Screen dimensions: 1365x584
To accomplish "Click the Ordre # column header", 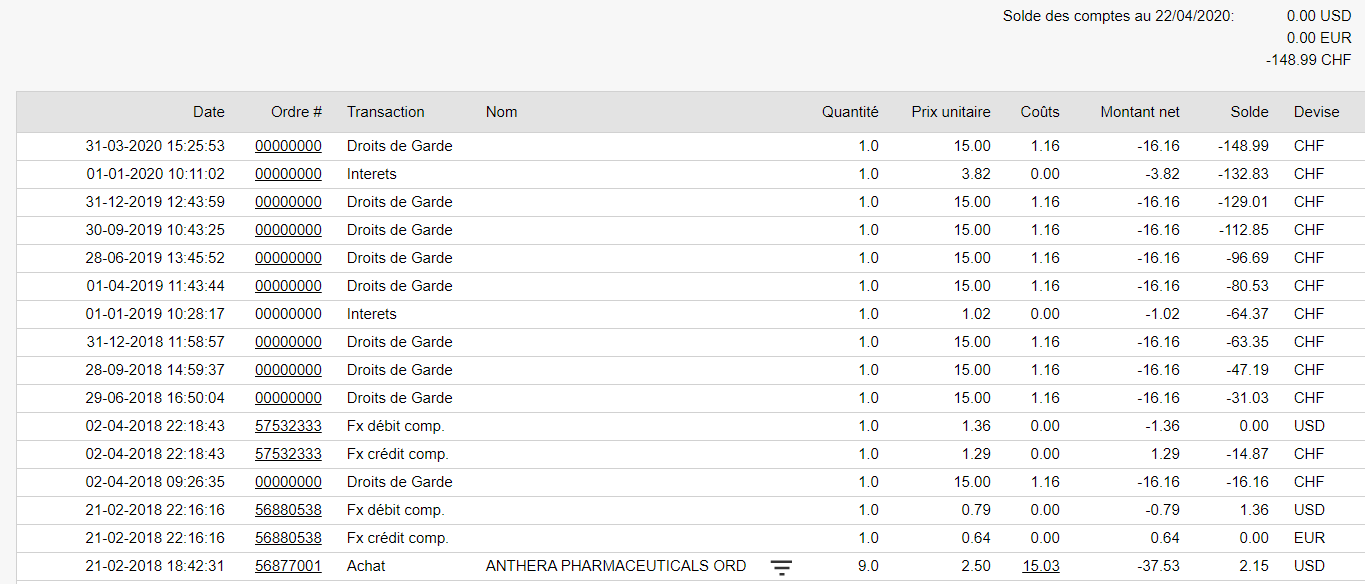I will point(296,112).
